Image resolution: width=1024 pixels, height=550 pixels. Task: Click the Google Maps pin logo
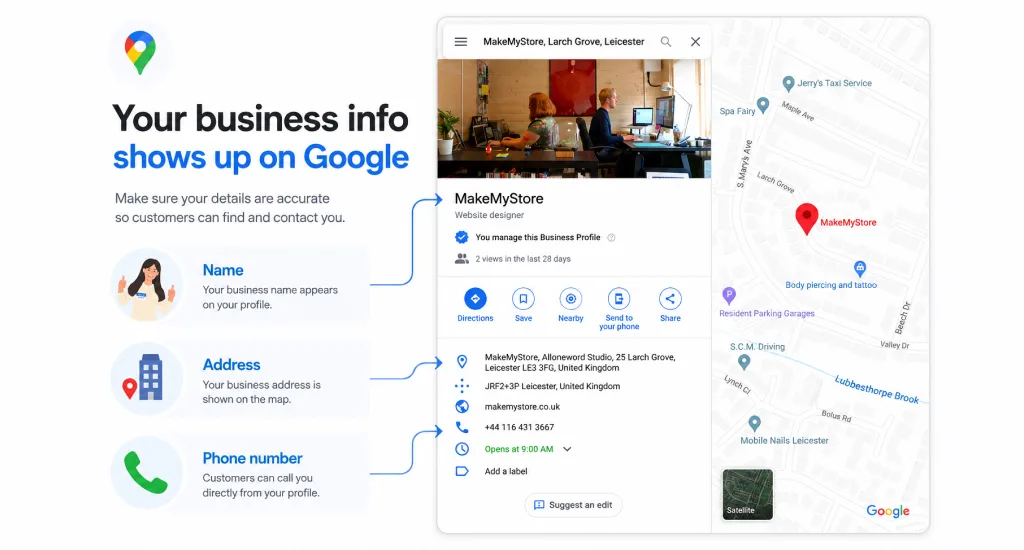pyautogui.click(x=140, y=52)
